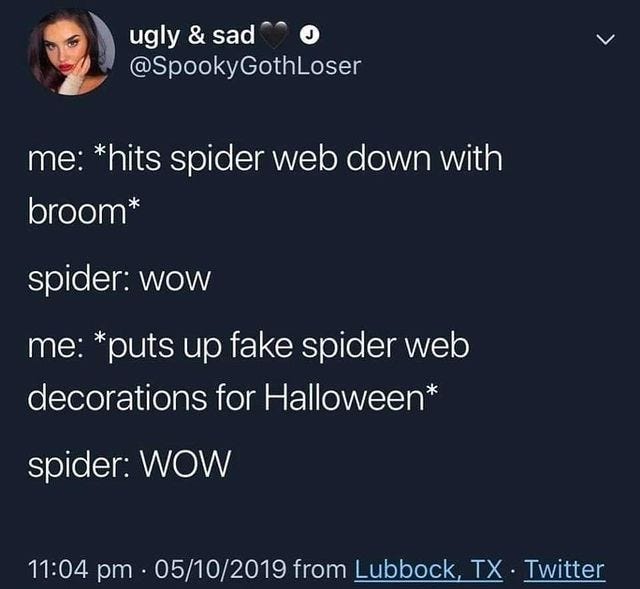Click the @SpookyGothLoser handle

245,65
